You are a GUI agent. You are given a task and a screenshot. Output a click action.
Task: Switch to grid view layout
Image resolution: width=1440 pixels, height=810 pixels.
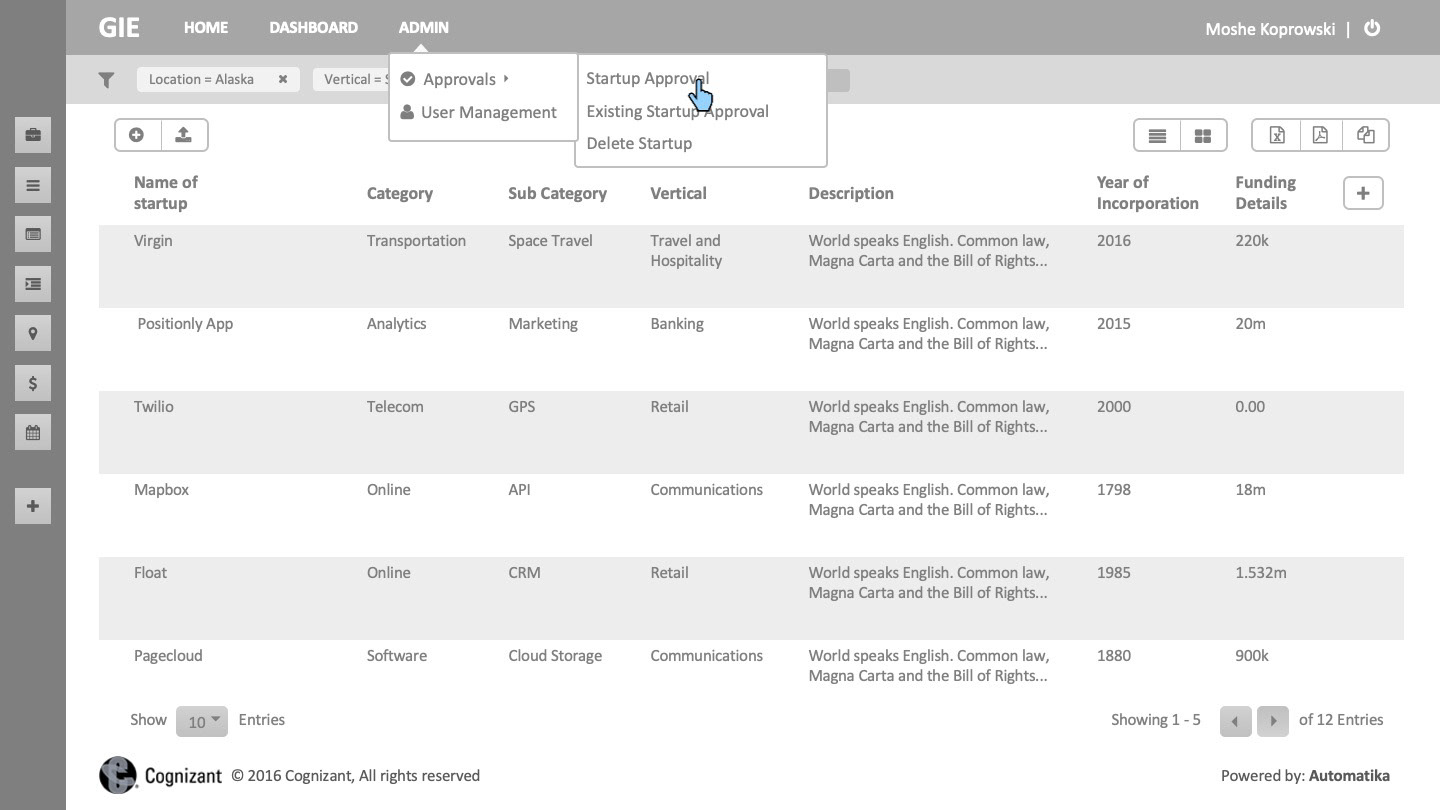point(1203,135)
